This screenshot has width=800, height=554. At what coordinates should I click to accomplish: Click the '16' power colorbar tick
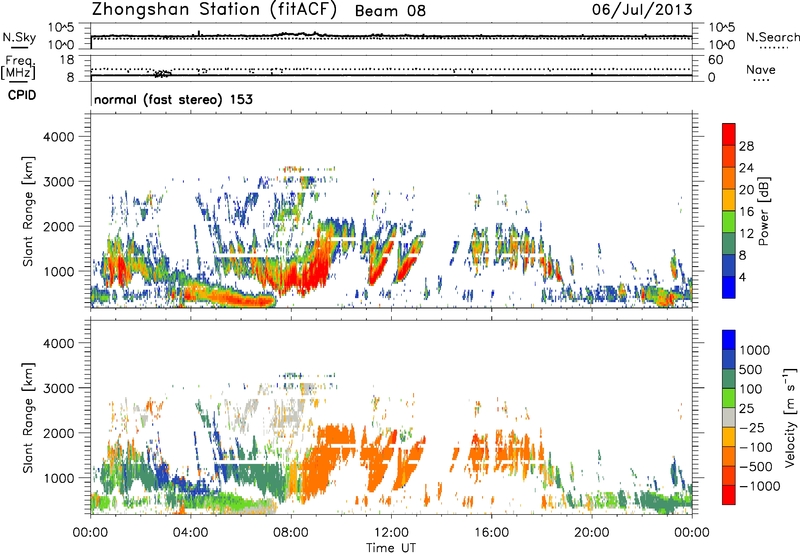[x=746, y=212]
